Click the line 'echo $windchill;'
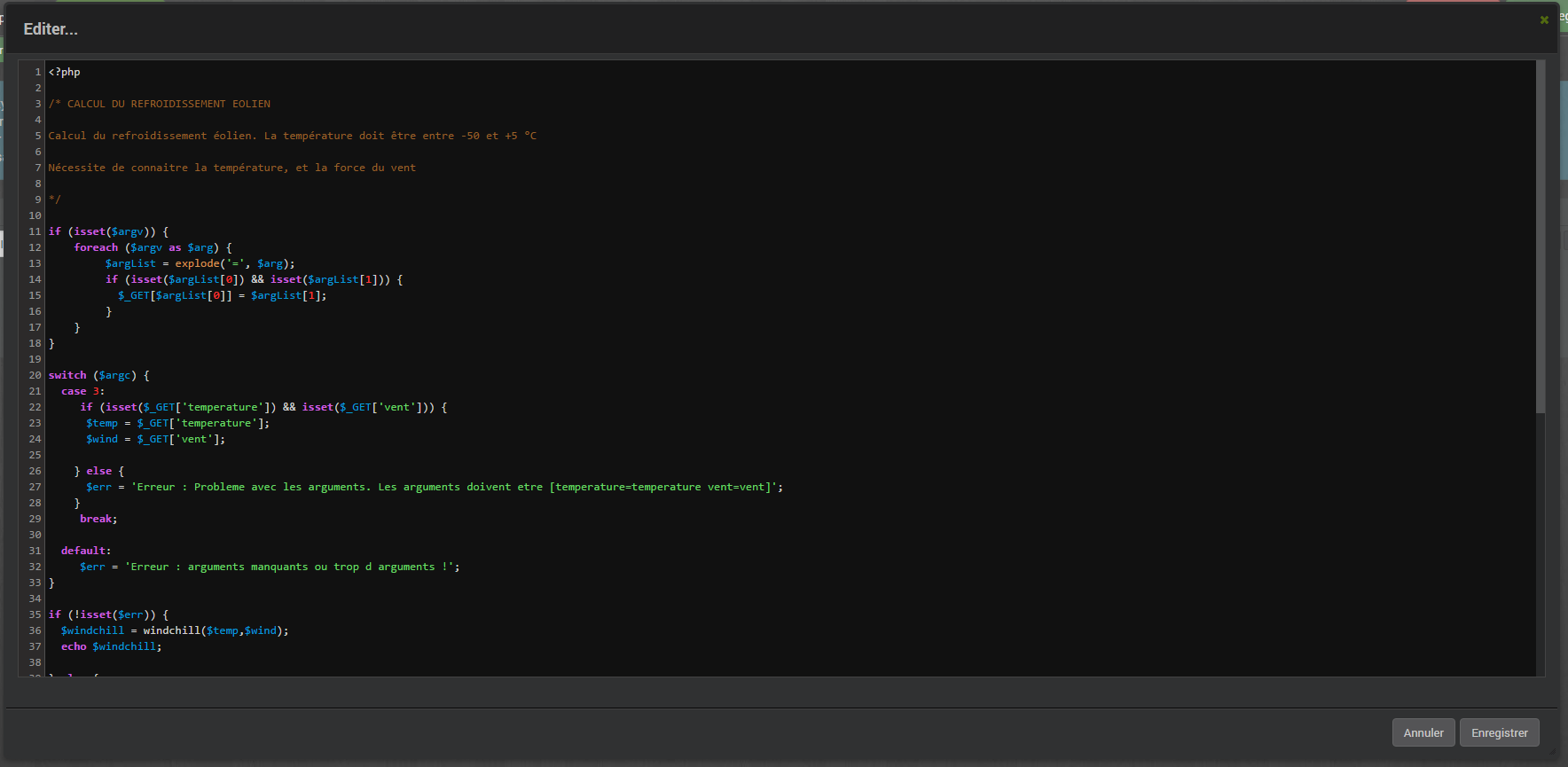This screenshot has height=767, width=1568. 111,646
